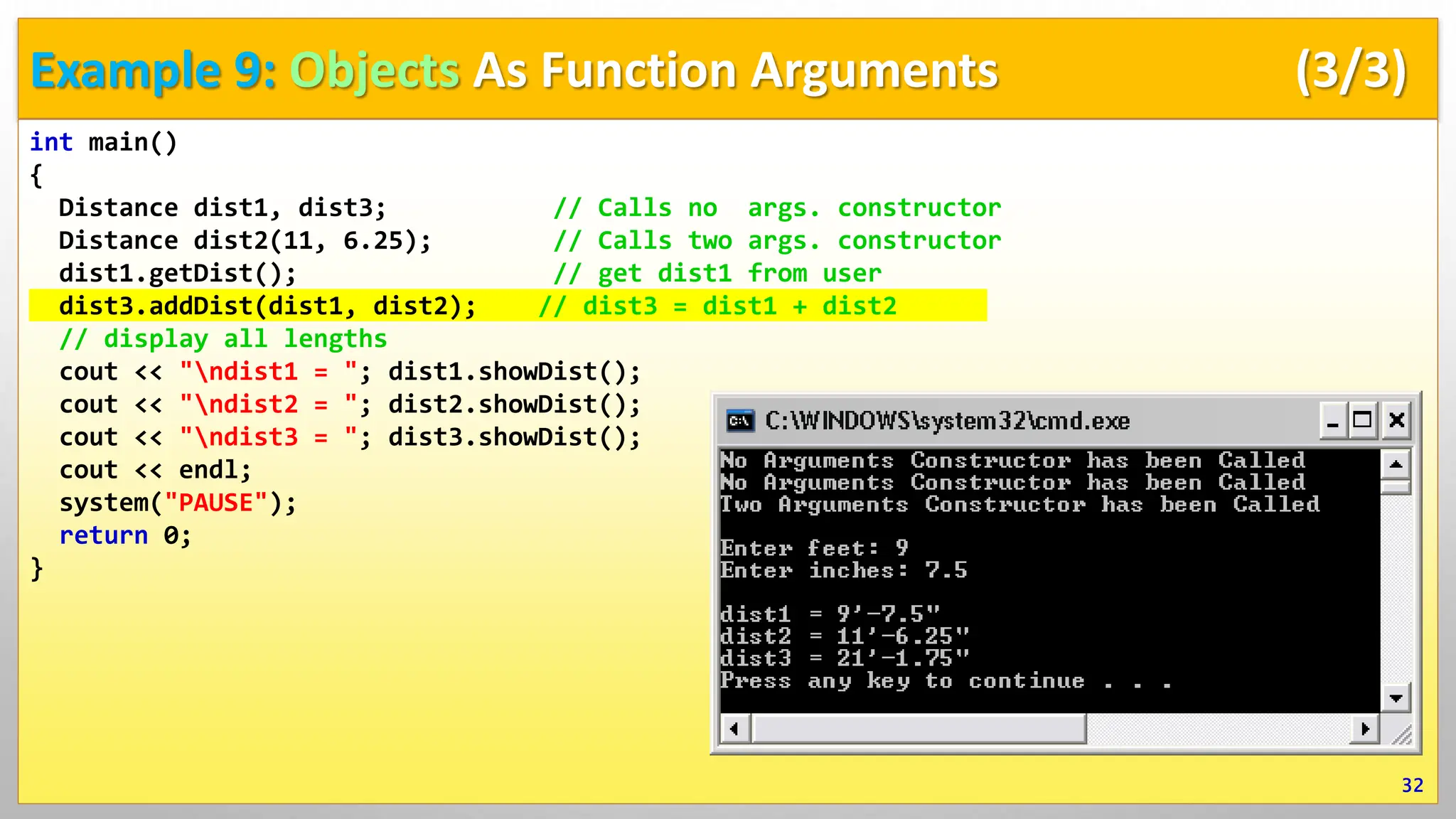Maximize the cmd.exe window
This screenshot has width=1456, height=819.
pyautogui.click(x=1363, y=420)
